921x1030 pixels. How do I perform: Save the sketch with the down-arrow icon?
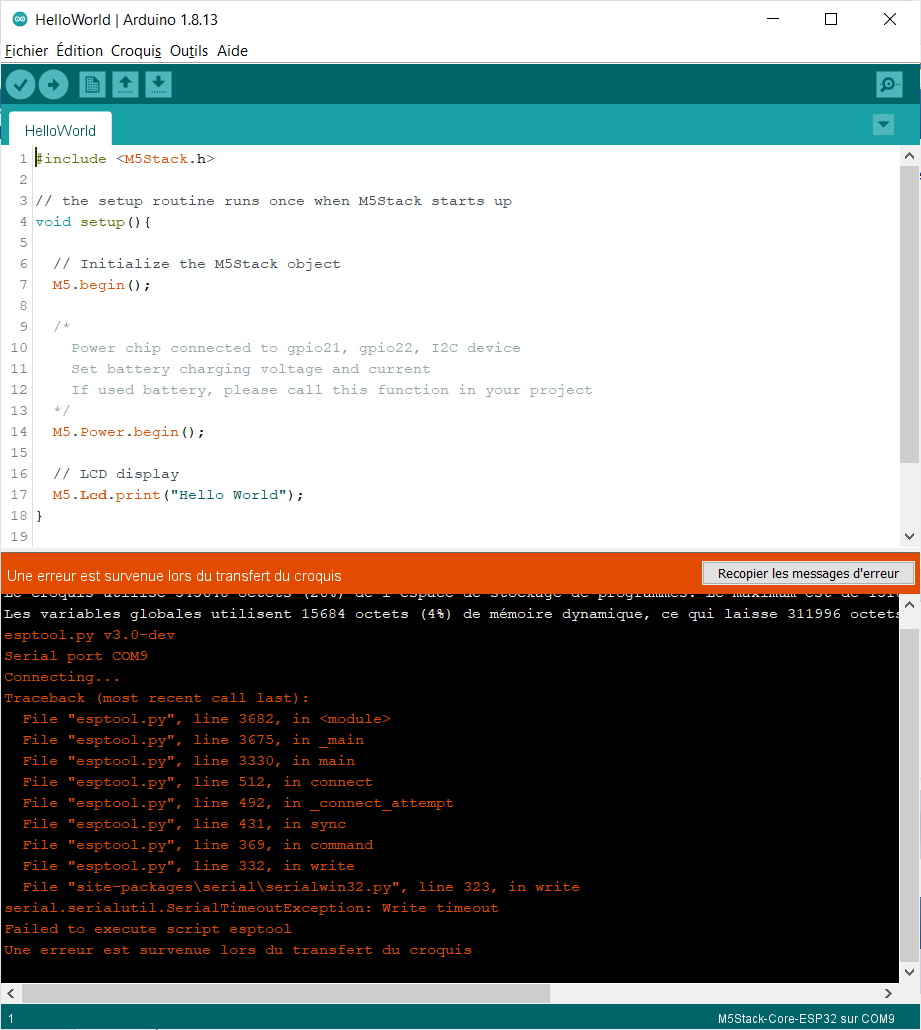point(158,85)
